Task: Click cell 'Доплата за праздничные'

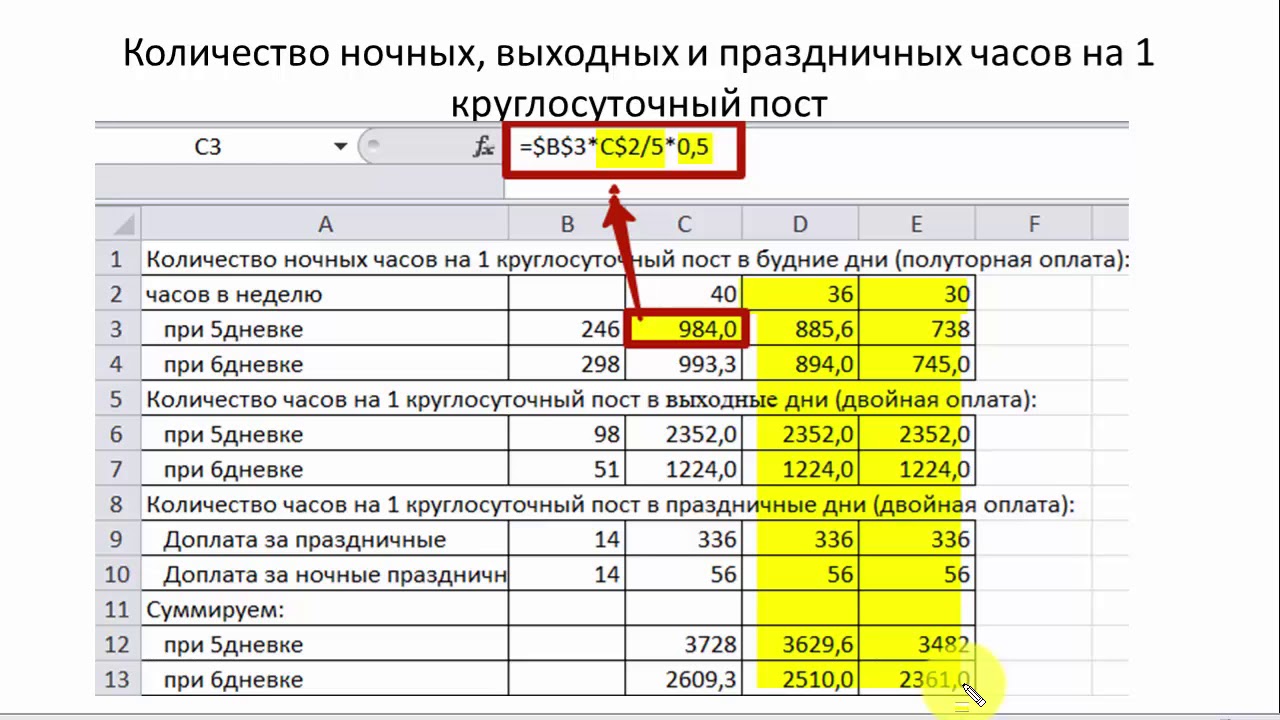Action: (x=325, y=539)
